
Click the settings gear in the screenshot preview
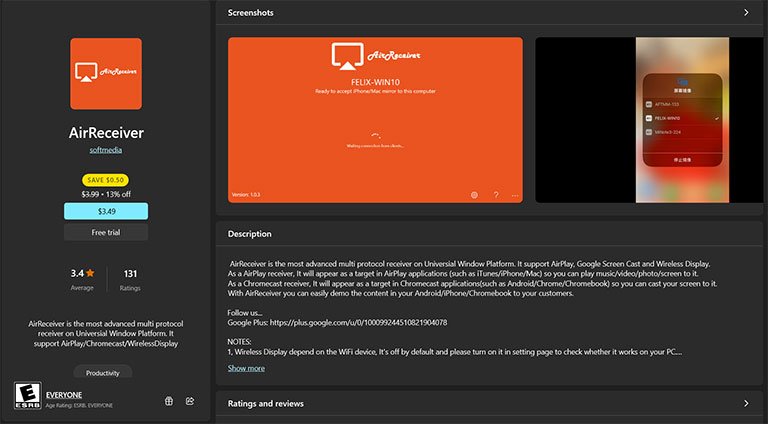pos(474,195)
